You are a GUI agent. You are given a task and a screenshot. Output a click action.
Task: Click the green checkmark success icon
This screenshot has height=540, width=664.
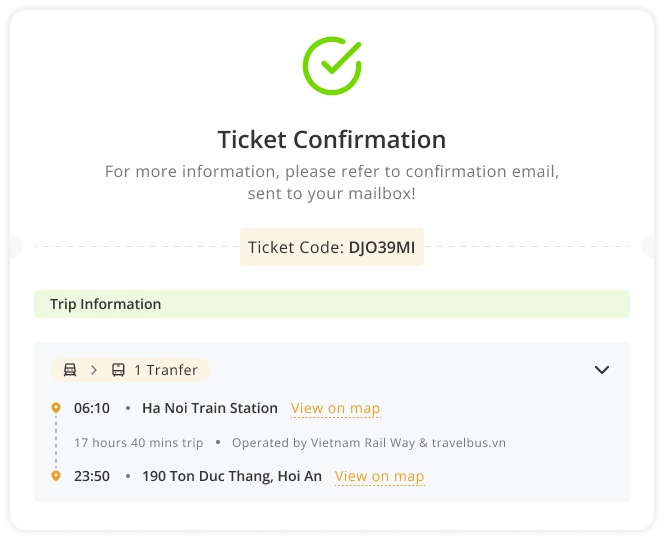(x=332, y=66)
